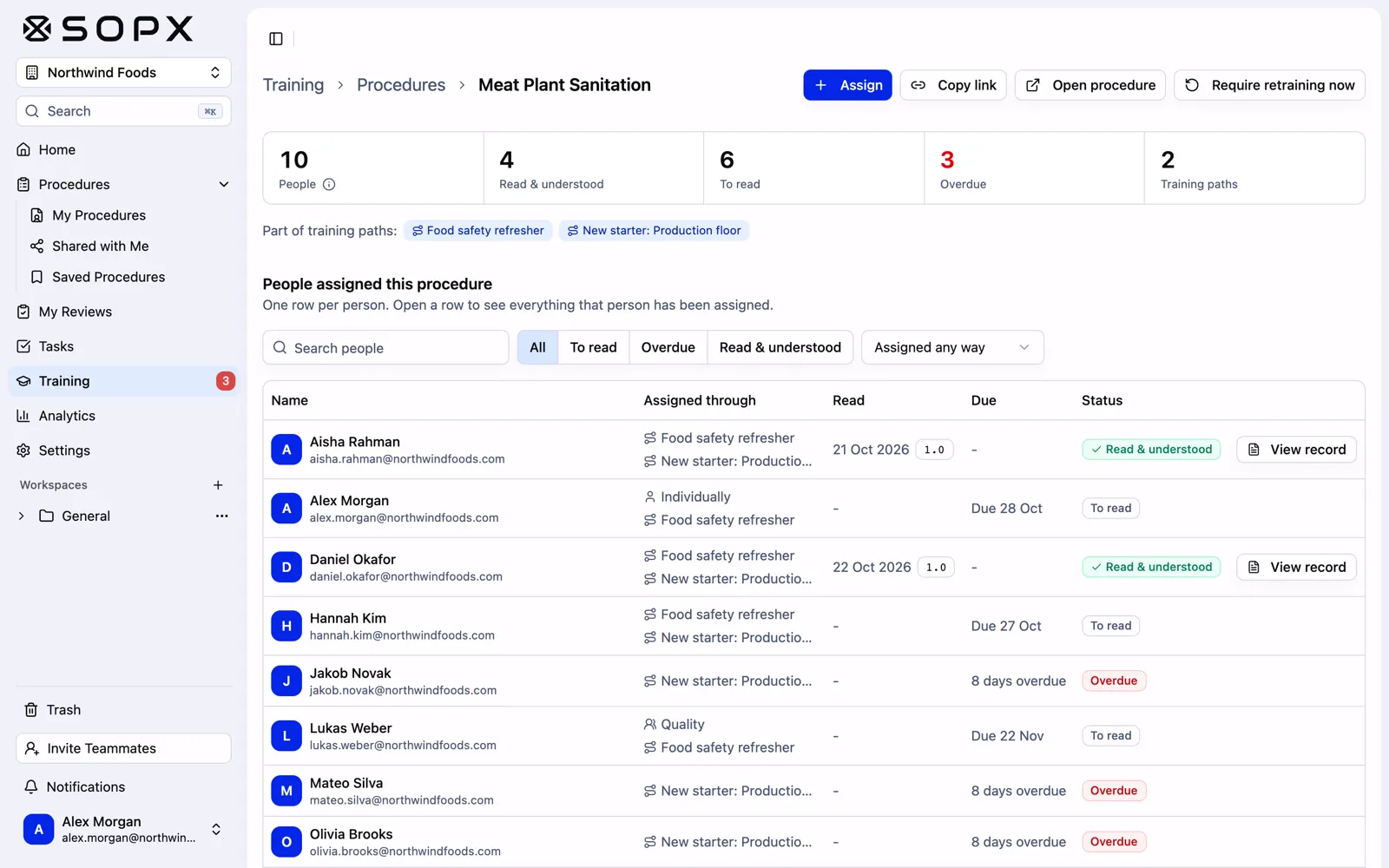The width and height of the screenshot is (1389, 868).
Task: Go to Procedures breadcrumb
Action: (401, 85)
